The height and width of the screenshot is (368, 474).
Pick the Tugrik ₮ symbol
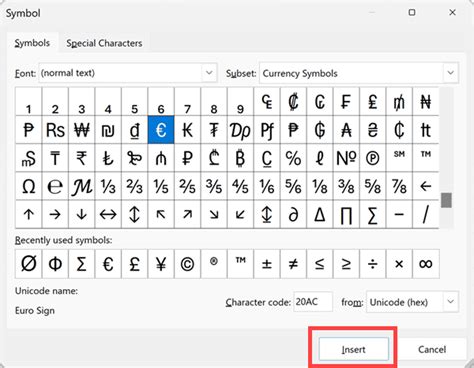point(214,130)
